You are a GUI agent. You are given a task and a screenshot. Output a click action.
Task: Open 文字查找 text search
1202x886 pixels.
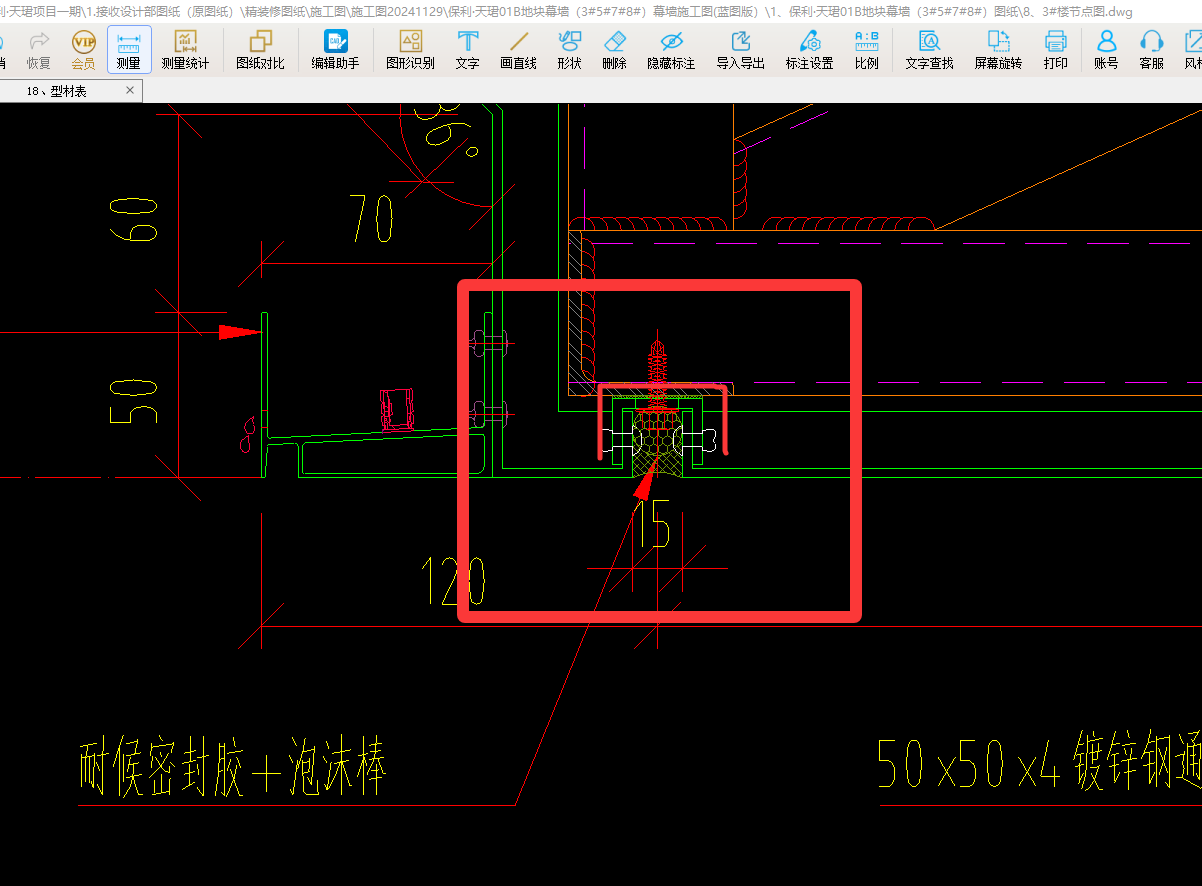tap(929, 50)
